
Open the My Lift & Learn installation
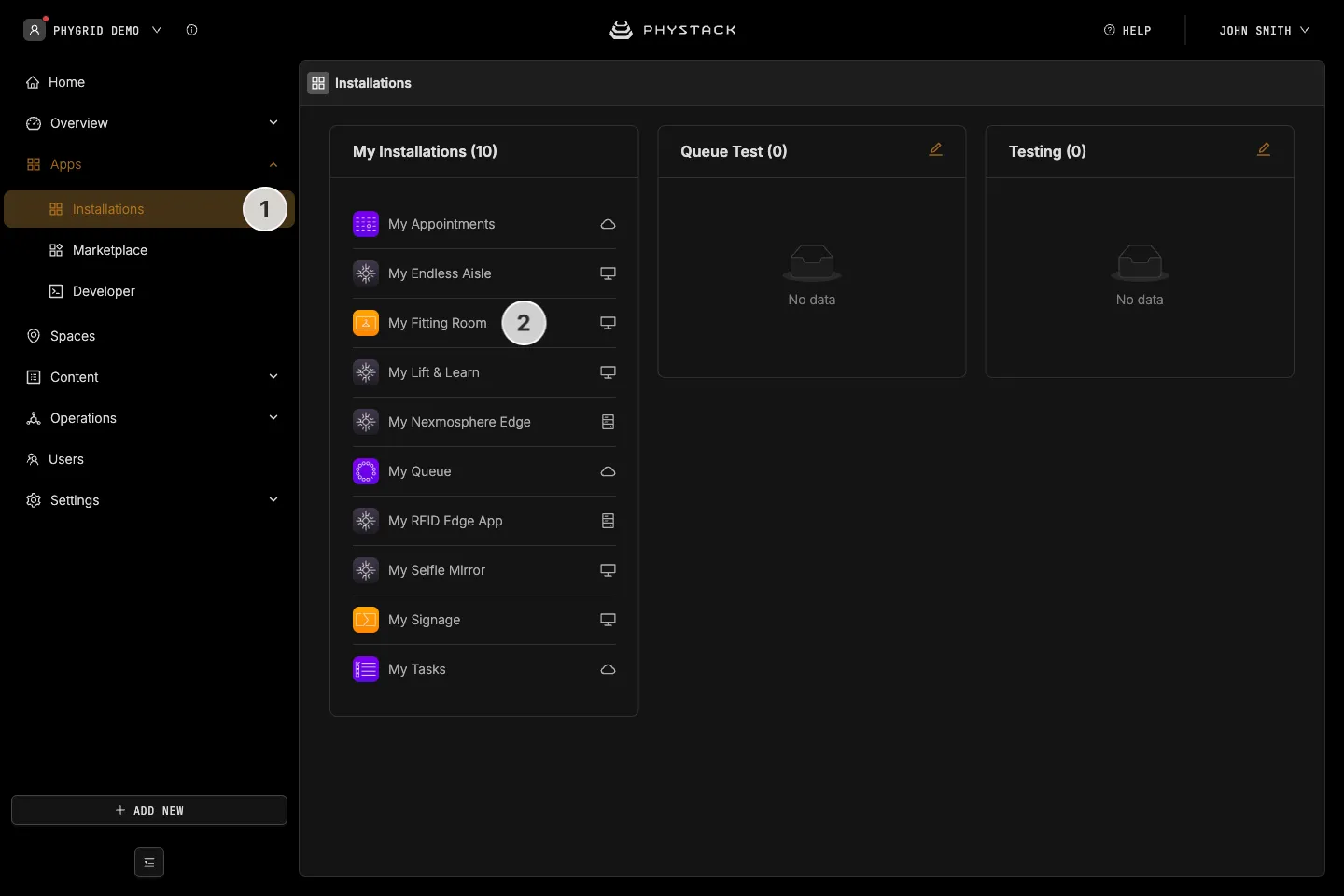(x=484, y=372)
